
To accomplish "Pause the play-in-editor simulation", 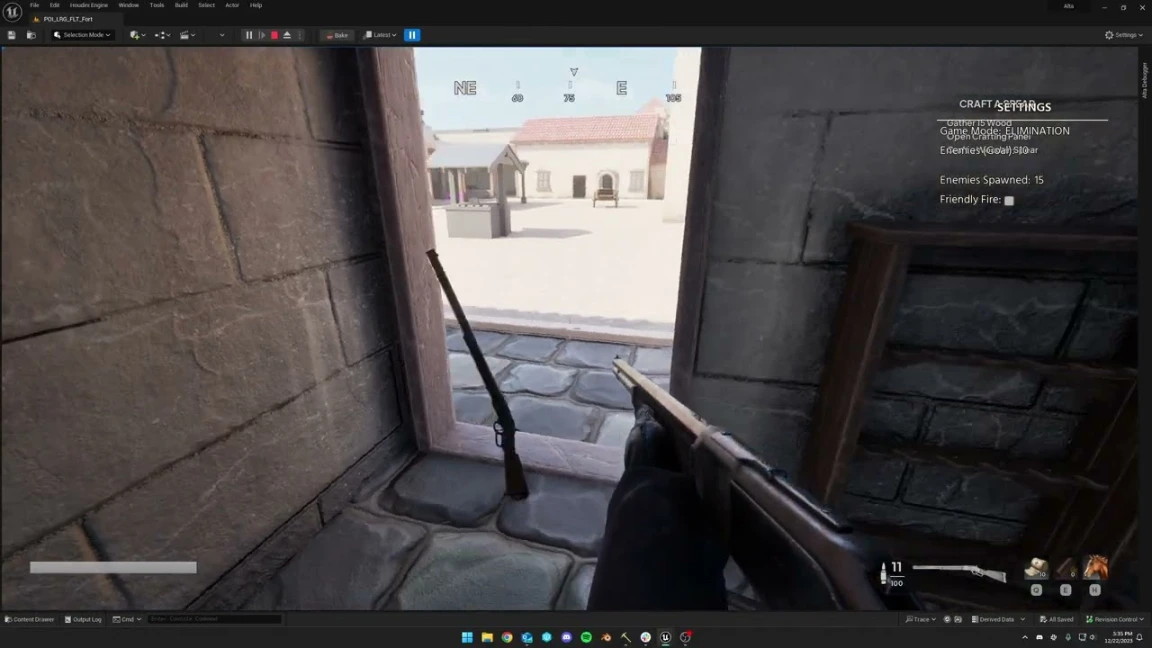I will coord(248,35).
